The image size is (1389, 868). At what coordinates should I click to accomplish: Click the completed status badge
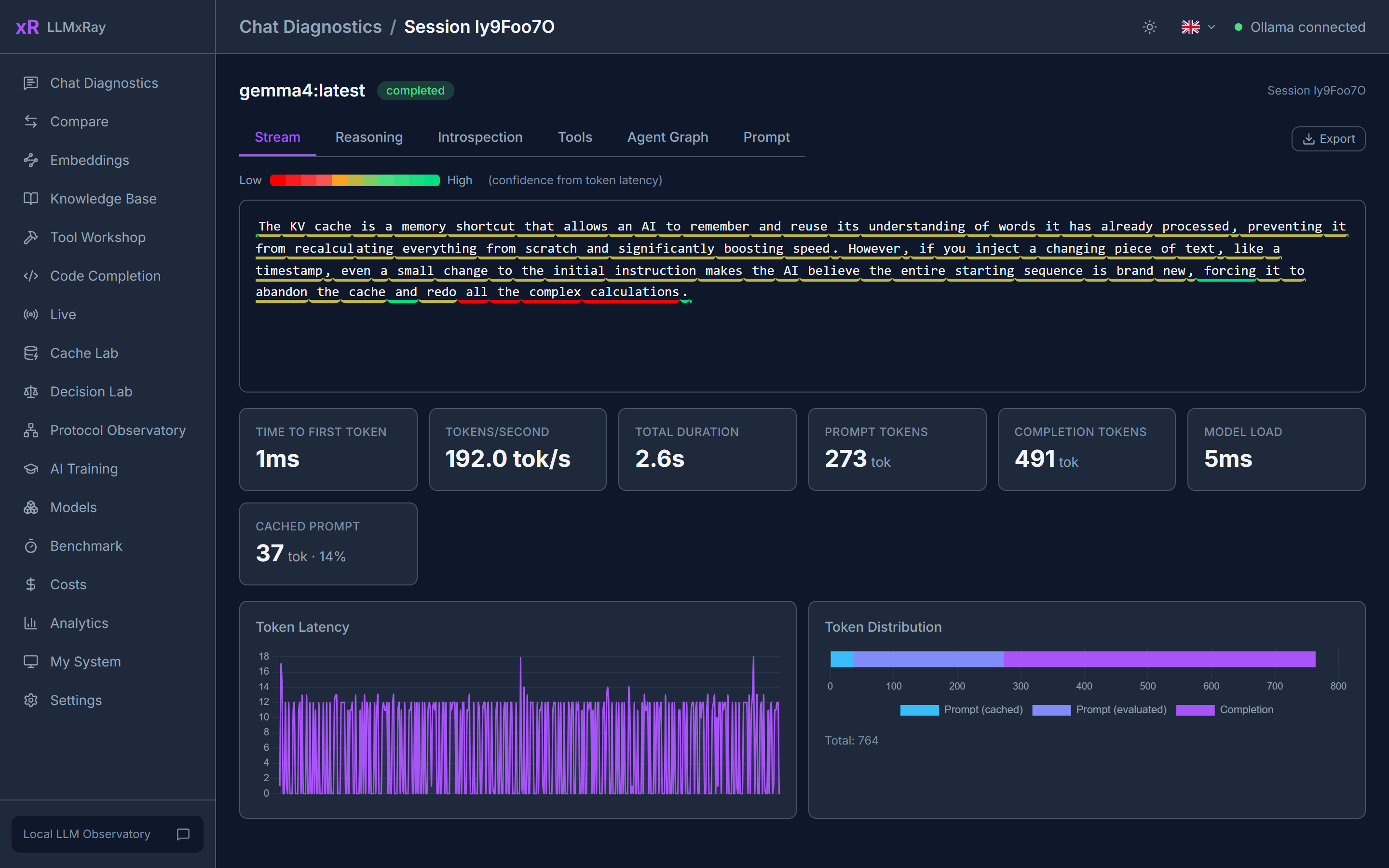415,91
